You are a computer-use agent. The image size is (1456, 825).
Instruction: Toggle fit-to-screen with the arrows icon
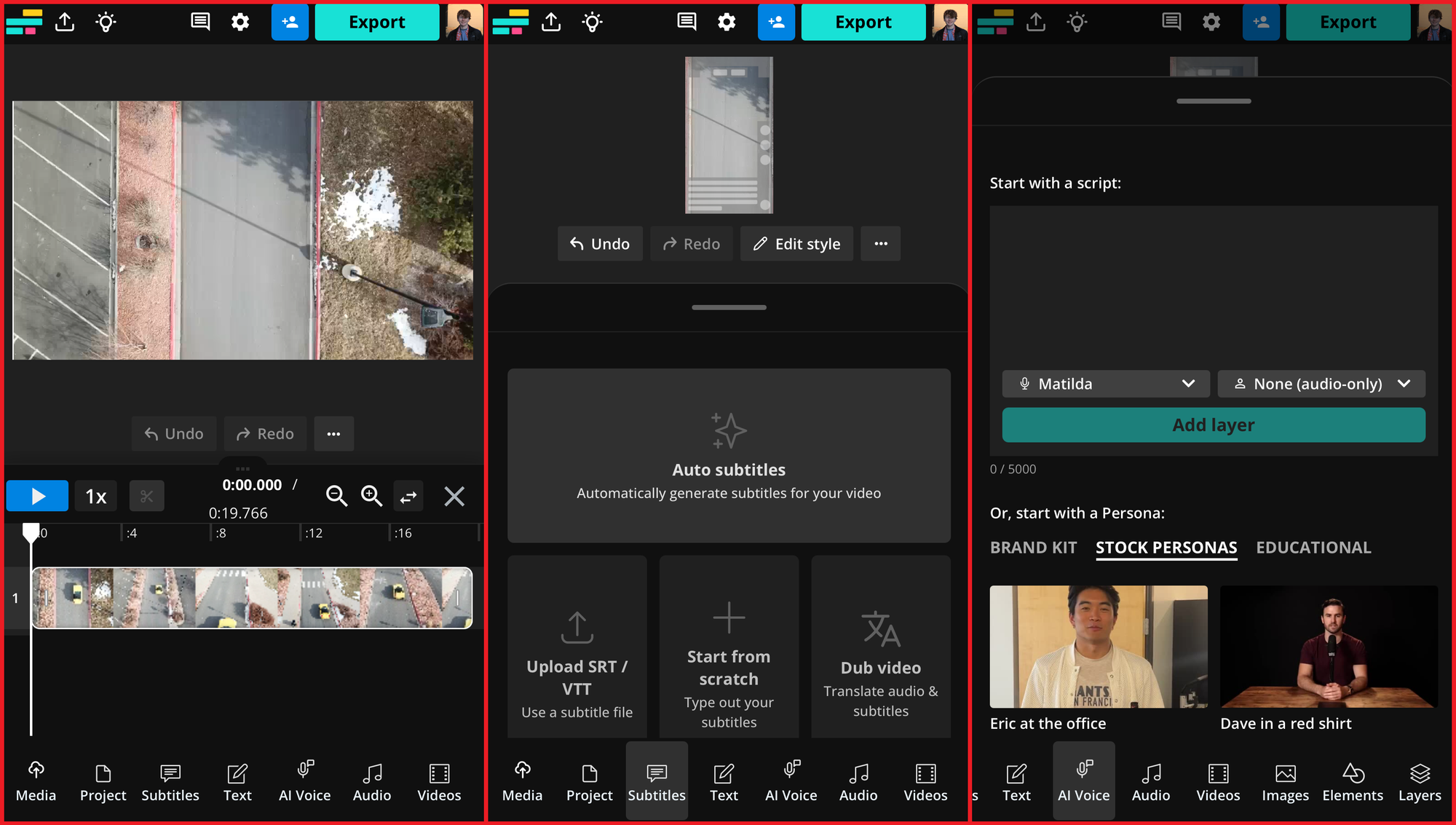408,496
